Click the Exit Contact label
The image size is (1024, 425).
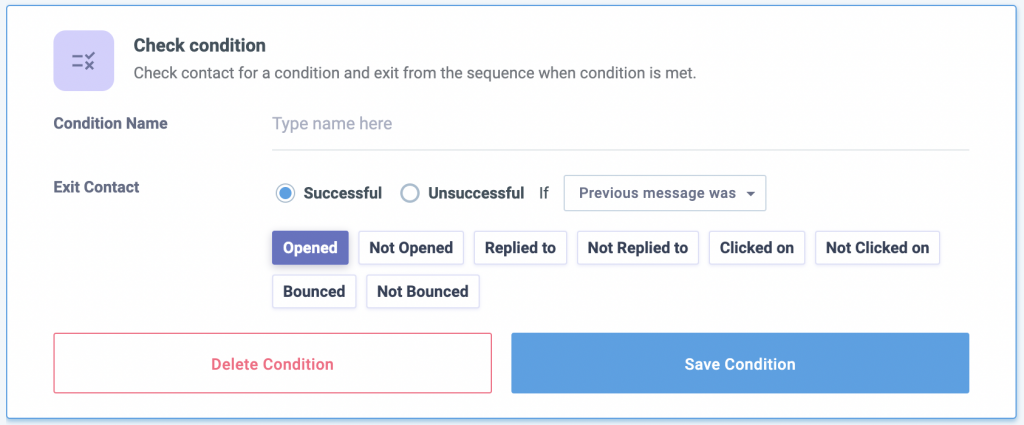[96, 186]
